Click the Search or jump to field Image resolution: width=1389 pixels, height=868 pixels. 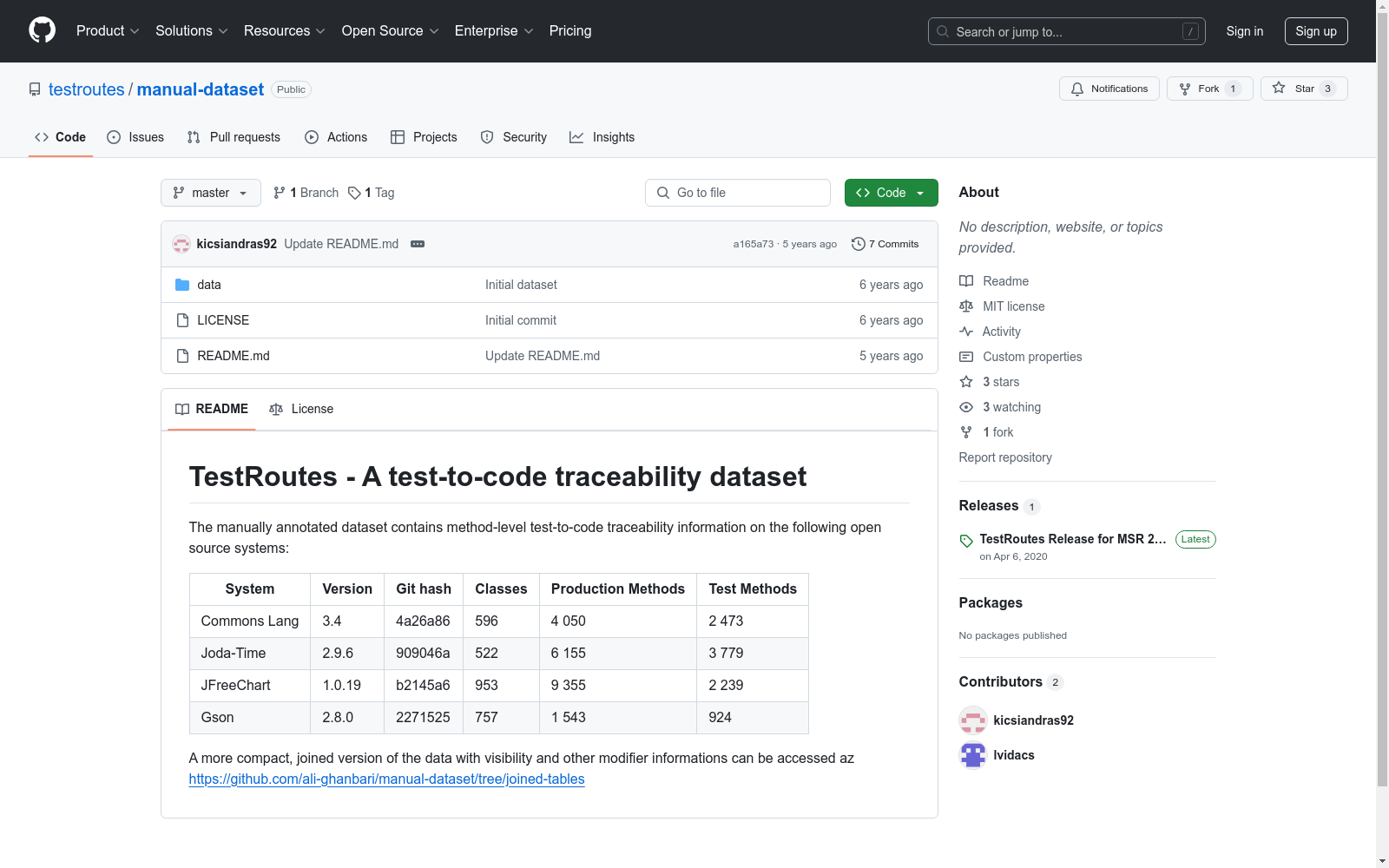[x=1067, y=31]
